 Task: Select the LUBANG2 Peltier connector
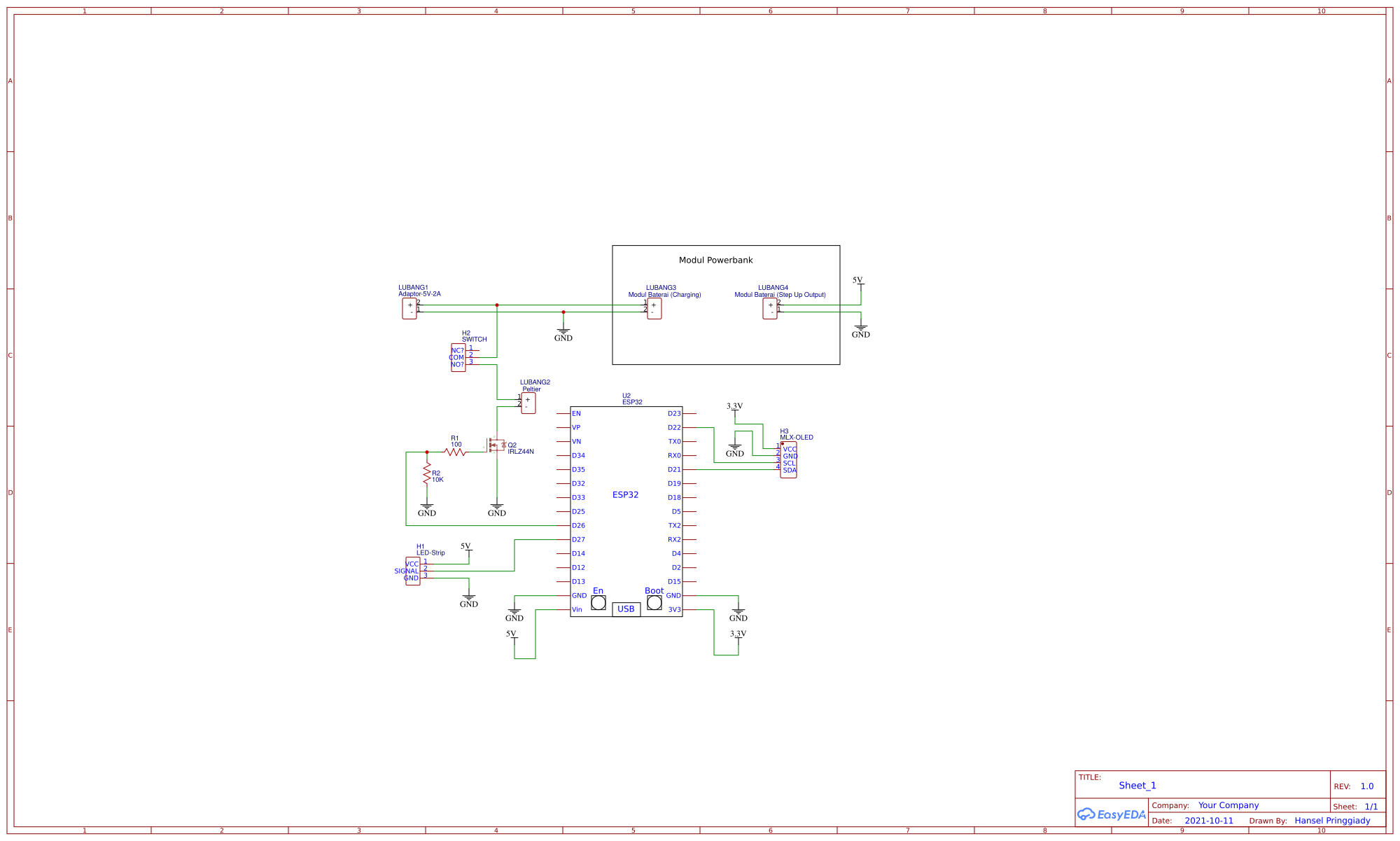click(x=528, y=403)
